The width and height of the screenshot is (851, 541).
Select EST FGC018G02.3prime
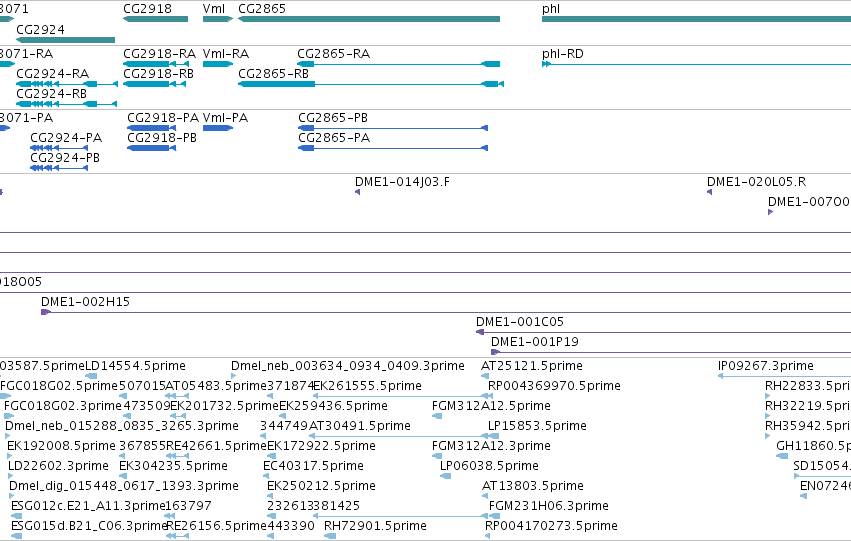pyautogui.click(x=62, y=406)
